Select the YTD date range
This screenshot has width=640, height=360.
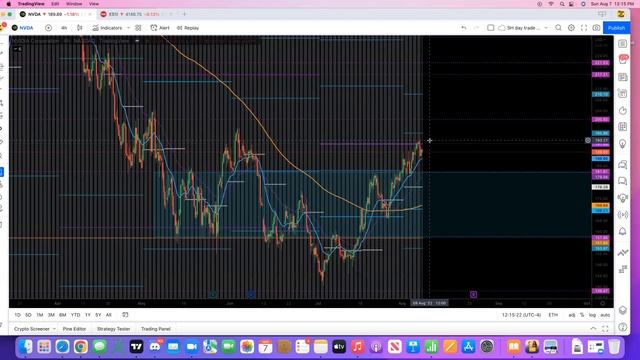click(76, 315)
